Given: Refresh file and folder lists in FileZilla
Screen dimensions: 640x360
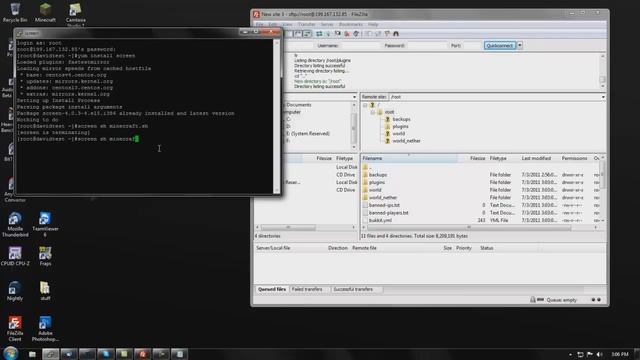Looking at the screenshot, I should [x=319, y=34].
